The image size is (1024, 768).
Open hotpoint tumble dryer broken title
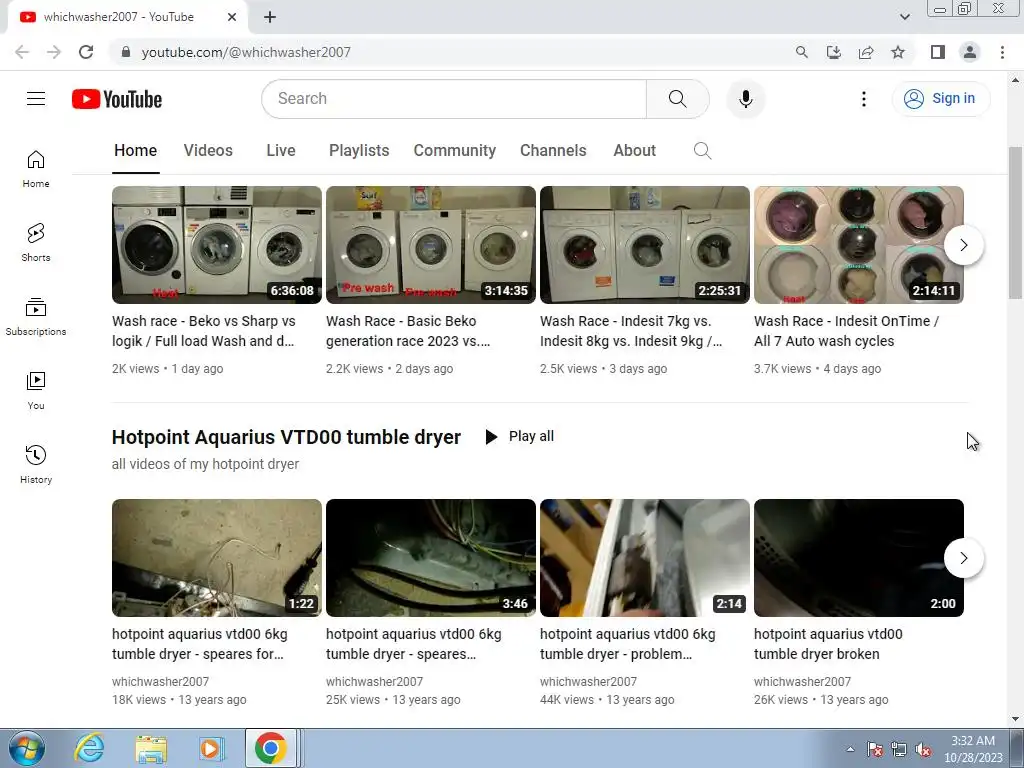click(828, 644)
